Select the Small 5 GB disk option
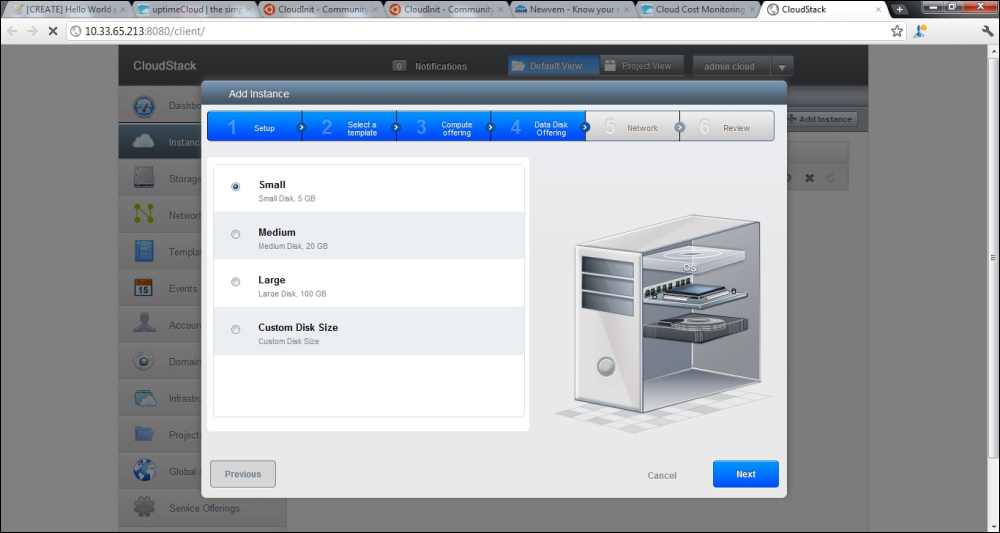 pyautogui.click(x=236, y=186)
